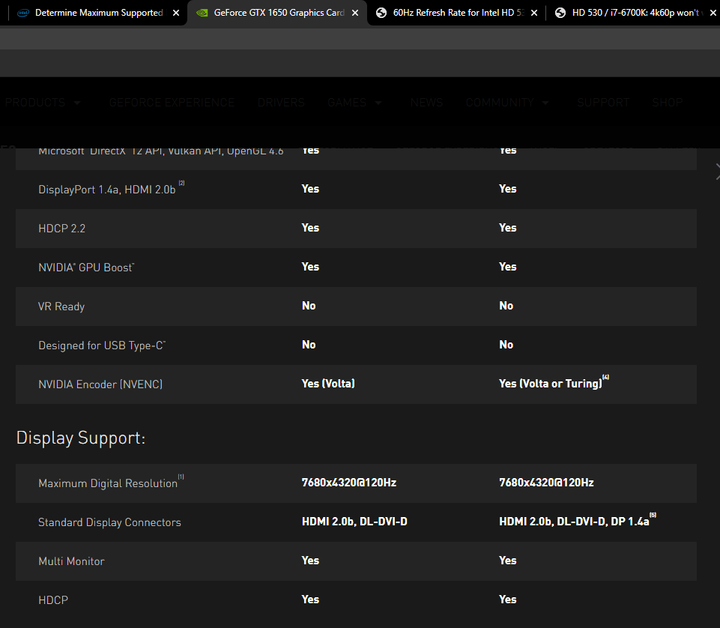Viewport: 720px width, 628px height.
Task: Select the NVIDIA GPU Boost row label
Action: tap(86, 268)
